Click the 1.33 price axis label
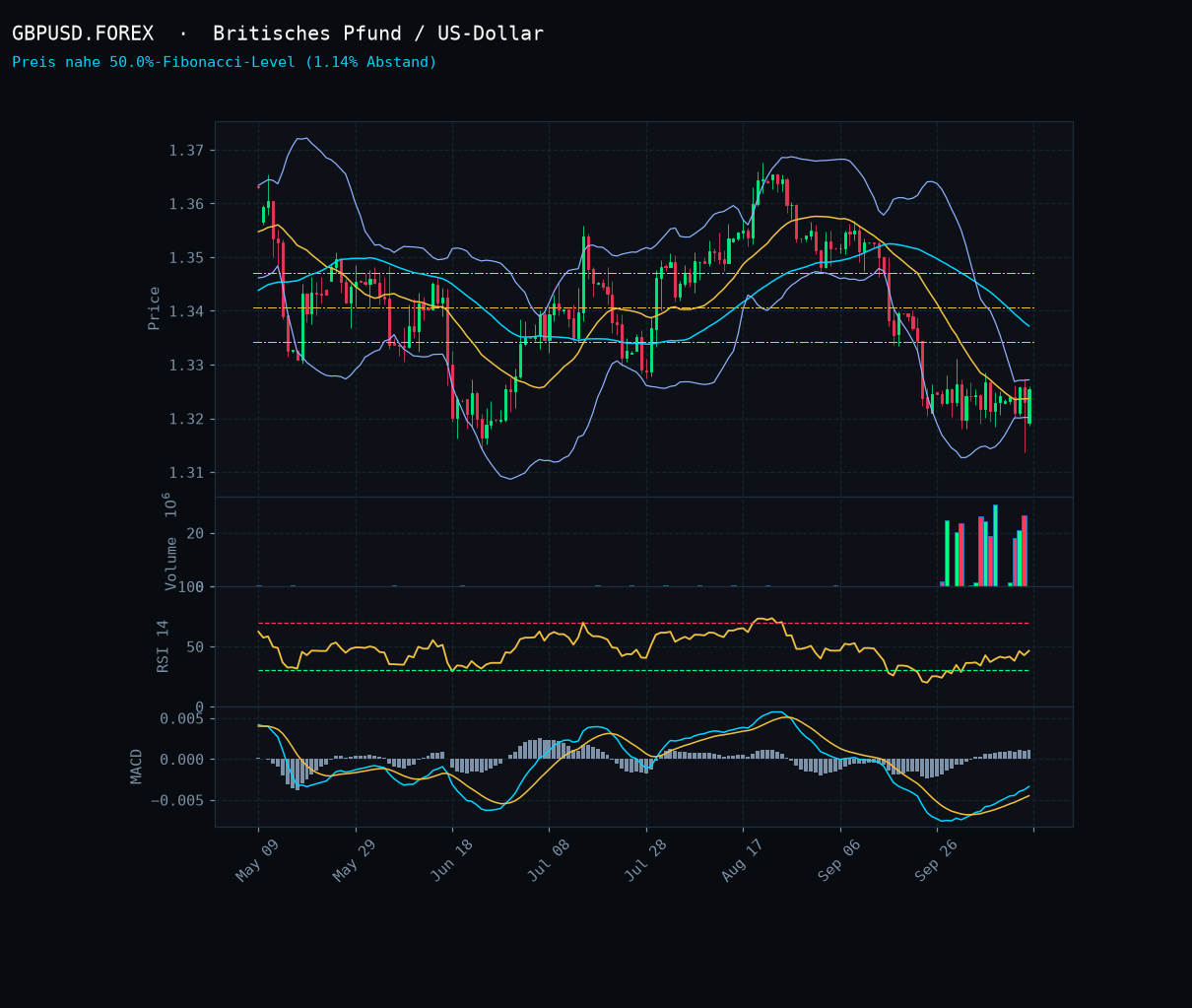 pyautogui.click(x=186, y=366)
